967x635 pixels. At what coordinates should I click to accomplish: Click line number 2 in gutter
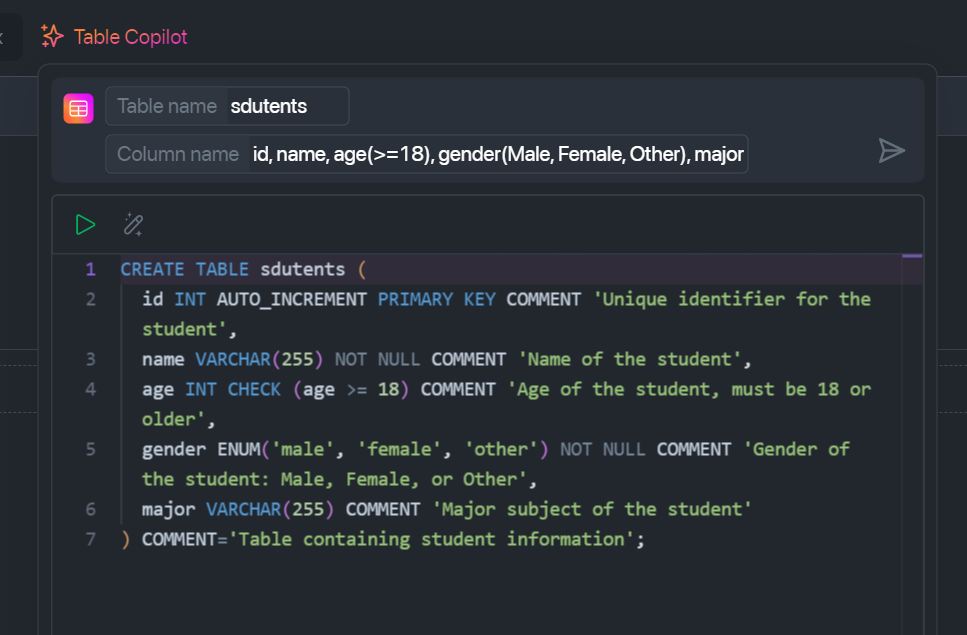click(x=91, y=300)
